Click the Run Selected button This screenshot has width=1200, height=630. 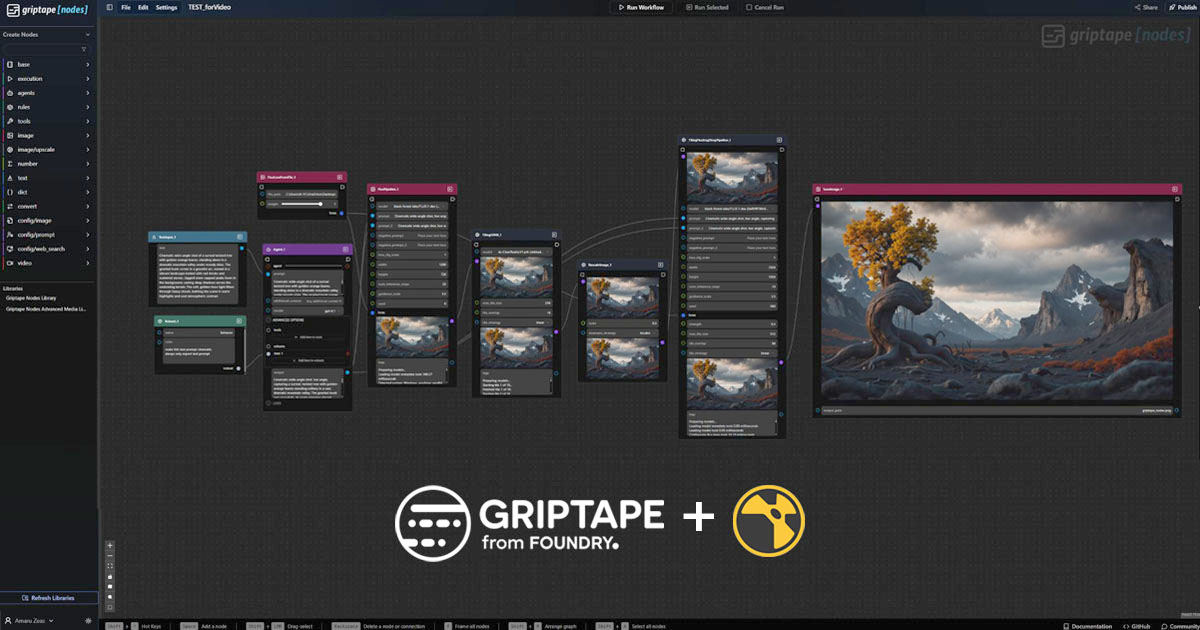pyautogui.click(x=706, y=7)
